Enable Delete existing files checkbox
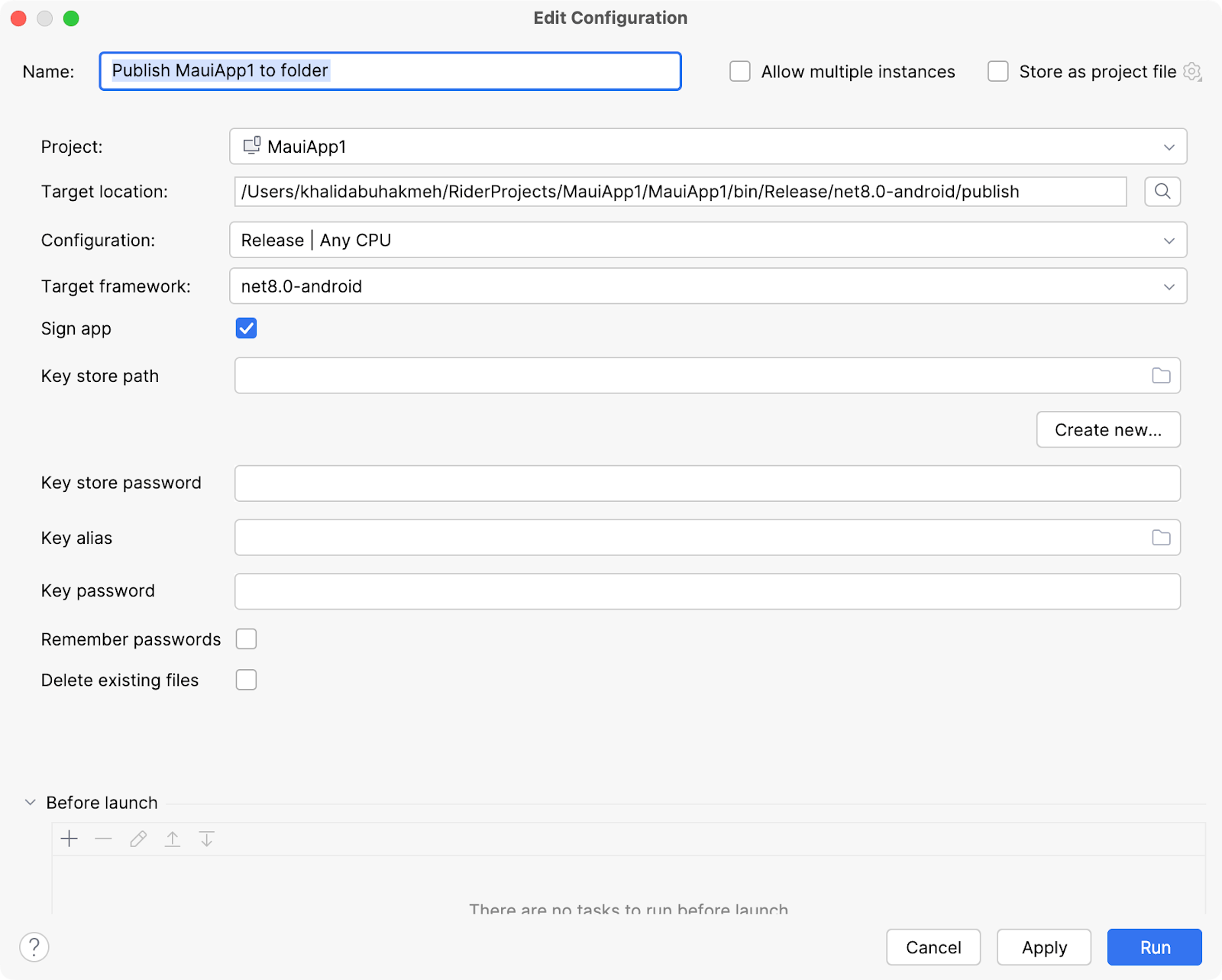Image resolution: width=1222 pixels, height=980 pixels. tap(247, 680)
